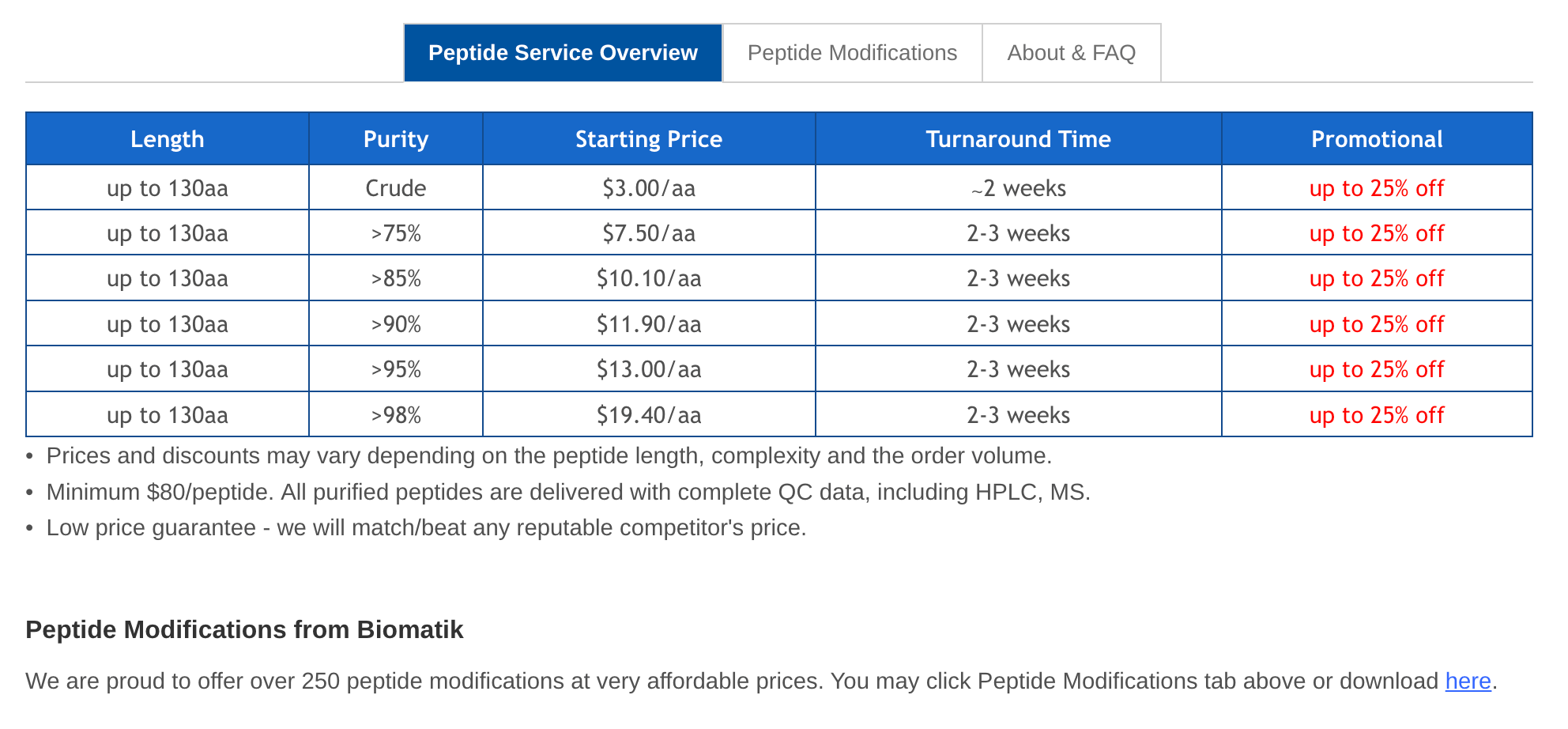Screen dimensions: 1568x729
Task: Click the Purity column header
Action: 395,139
